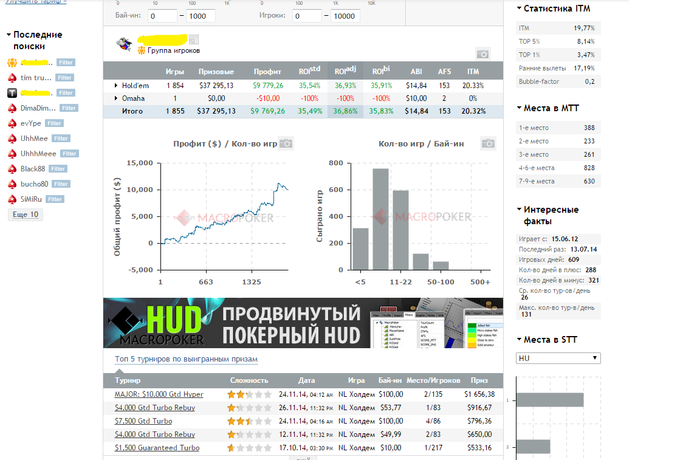
Task: Click the maximum players field showing 10000
Action: pos(345,16)
